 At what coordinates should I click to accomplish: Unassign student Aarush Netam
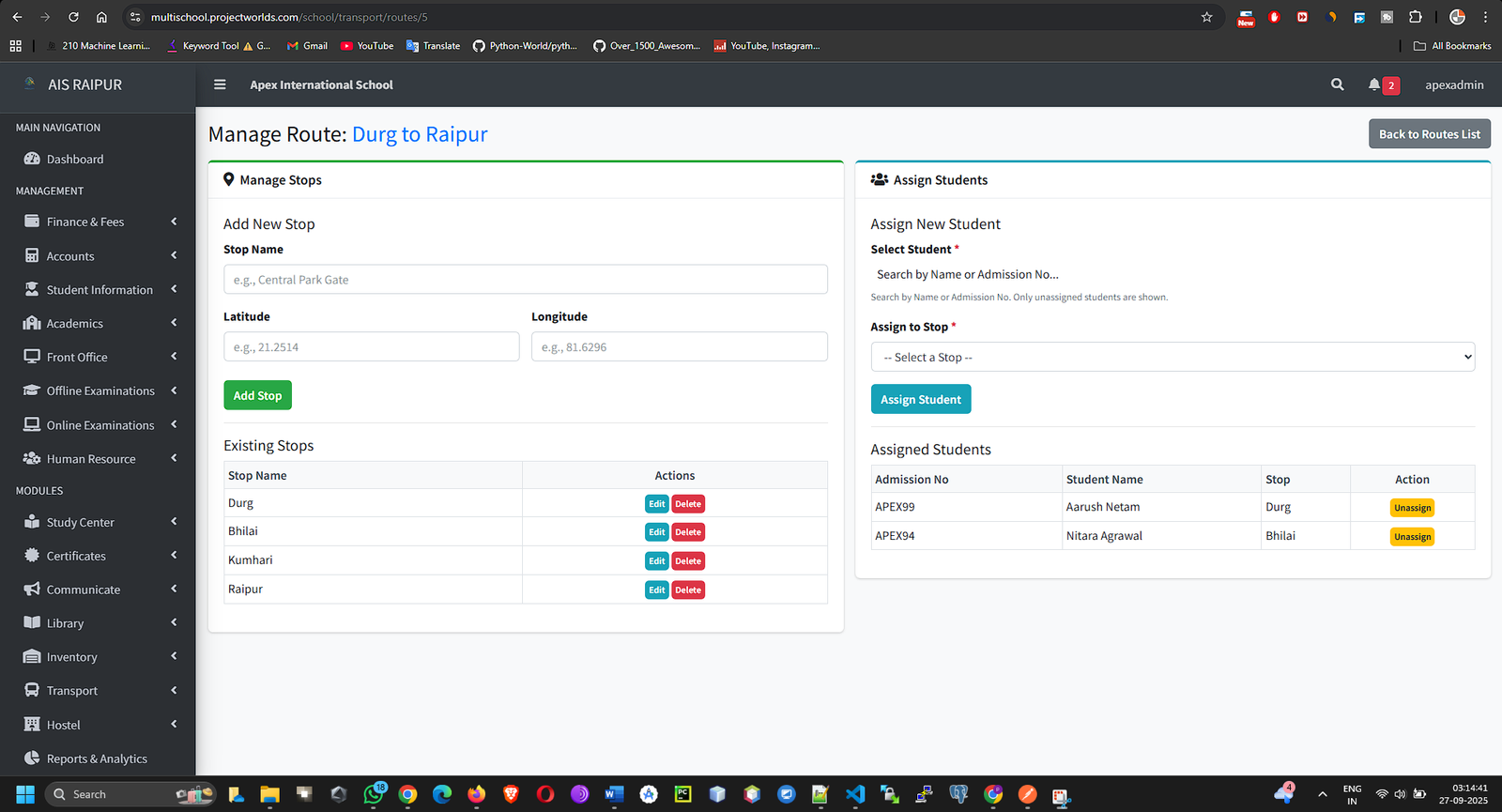[1412, 508]
